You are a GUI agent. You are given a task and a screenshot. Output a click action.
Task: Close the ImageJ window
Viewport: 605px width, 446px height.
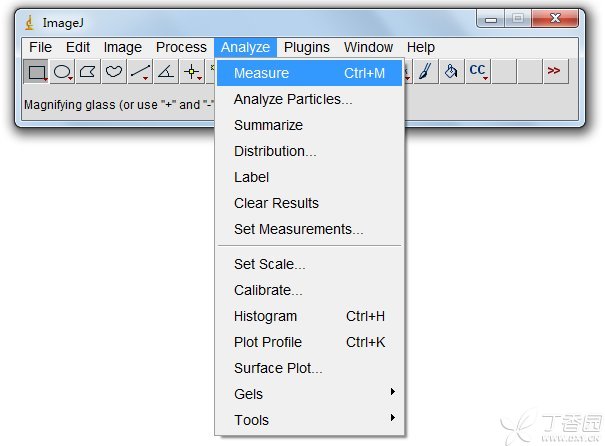pos(555,18)
